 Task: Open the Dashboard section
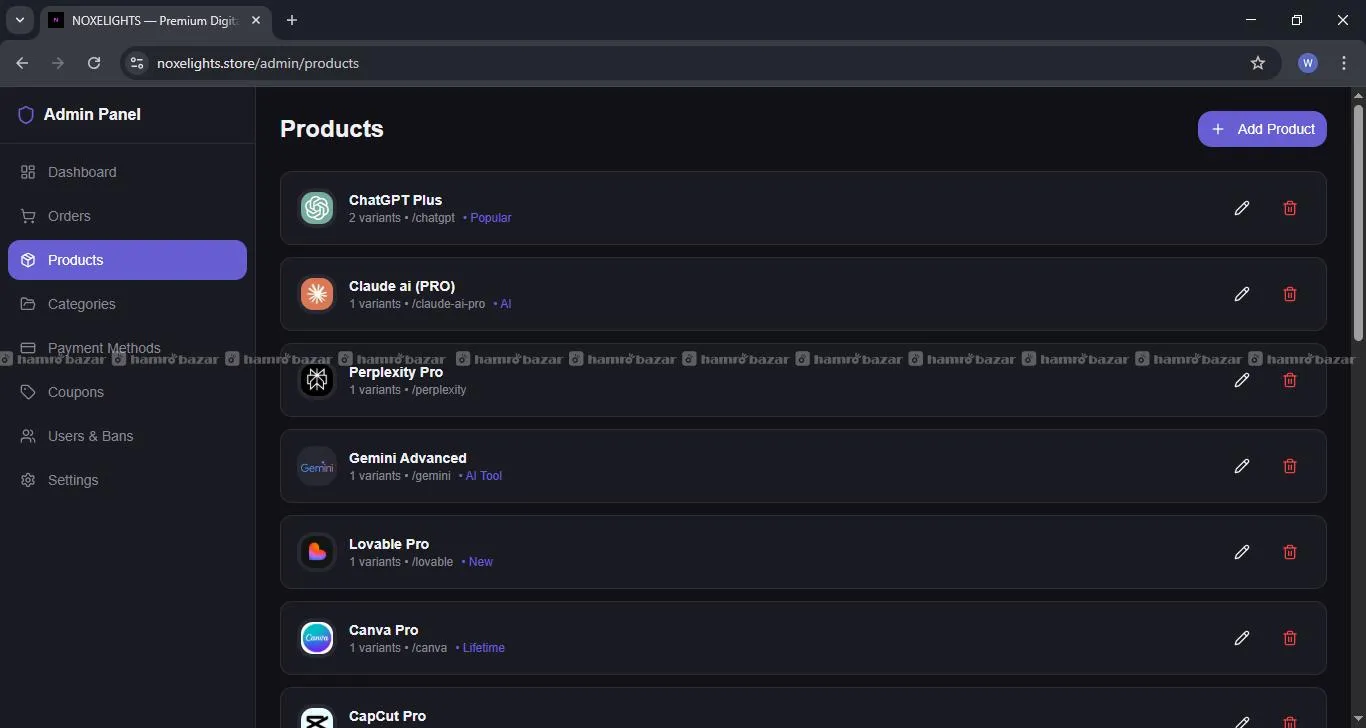82,172
